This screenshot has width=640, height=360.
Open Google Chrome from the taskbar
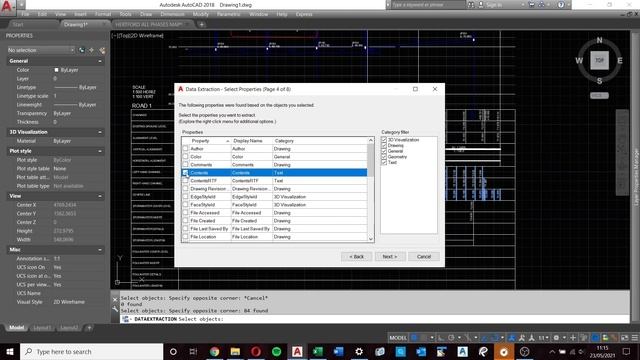point(214,351)
